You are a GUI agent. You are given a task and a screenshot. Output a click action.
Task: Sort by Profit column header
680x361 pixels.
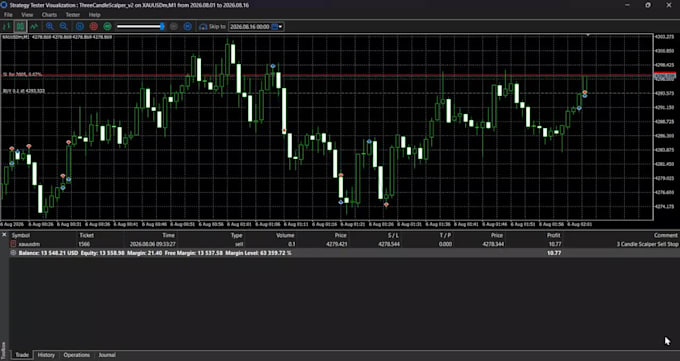point(554,235)
